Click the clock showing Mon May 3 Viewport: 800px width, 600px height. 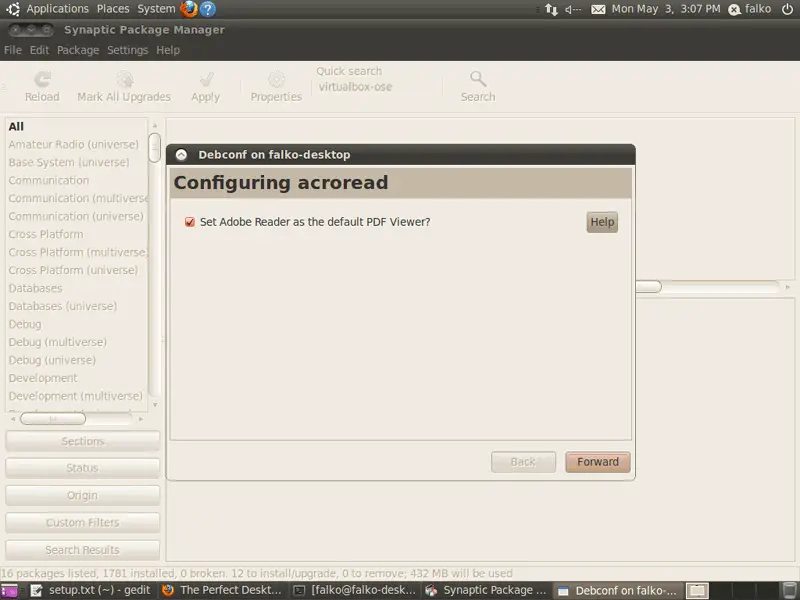666,9
